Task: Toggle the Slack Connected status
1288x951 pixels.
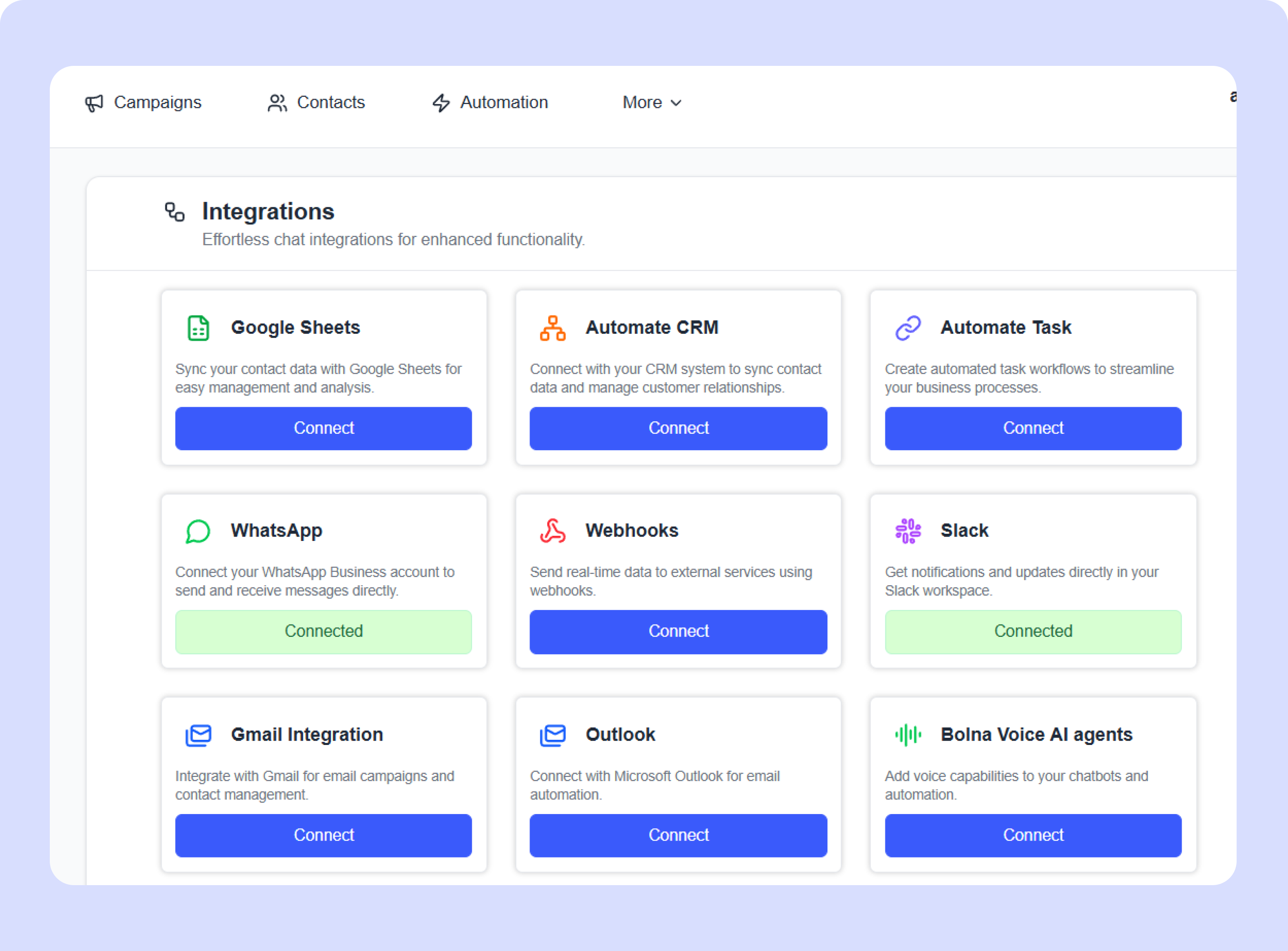Action: pyautogui.click(x=1033, y=631)
